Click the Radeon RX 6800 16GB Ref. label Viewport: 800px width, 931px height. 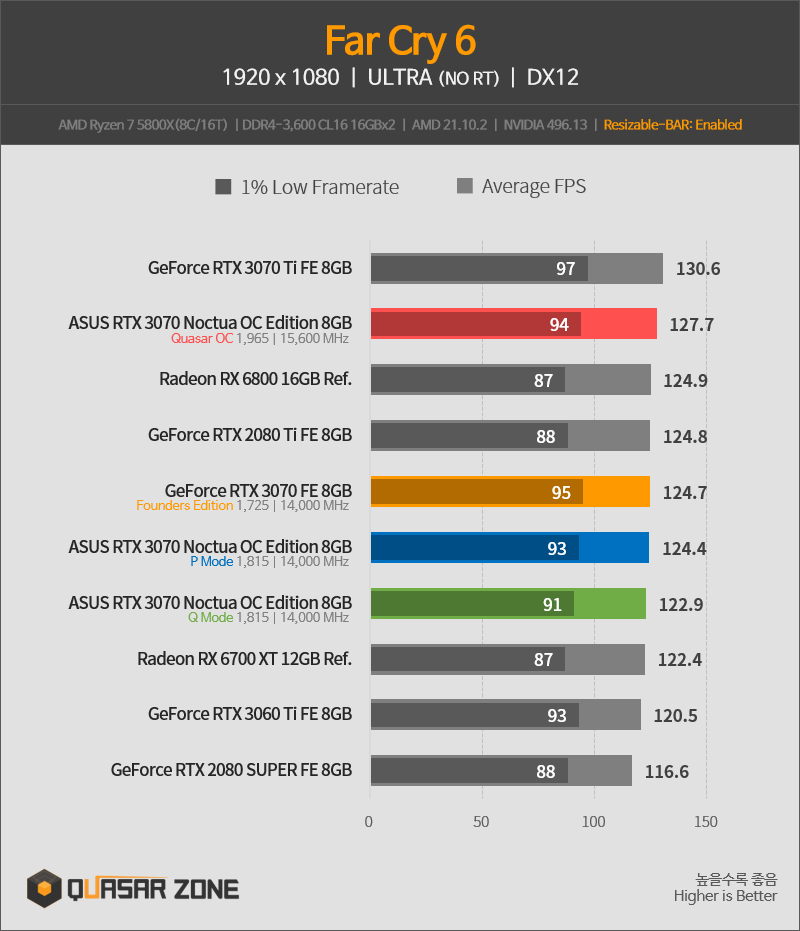coord(255,379)
